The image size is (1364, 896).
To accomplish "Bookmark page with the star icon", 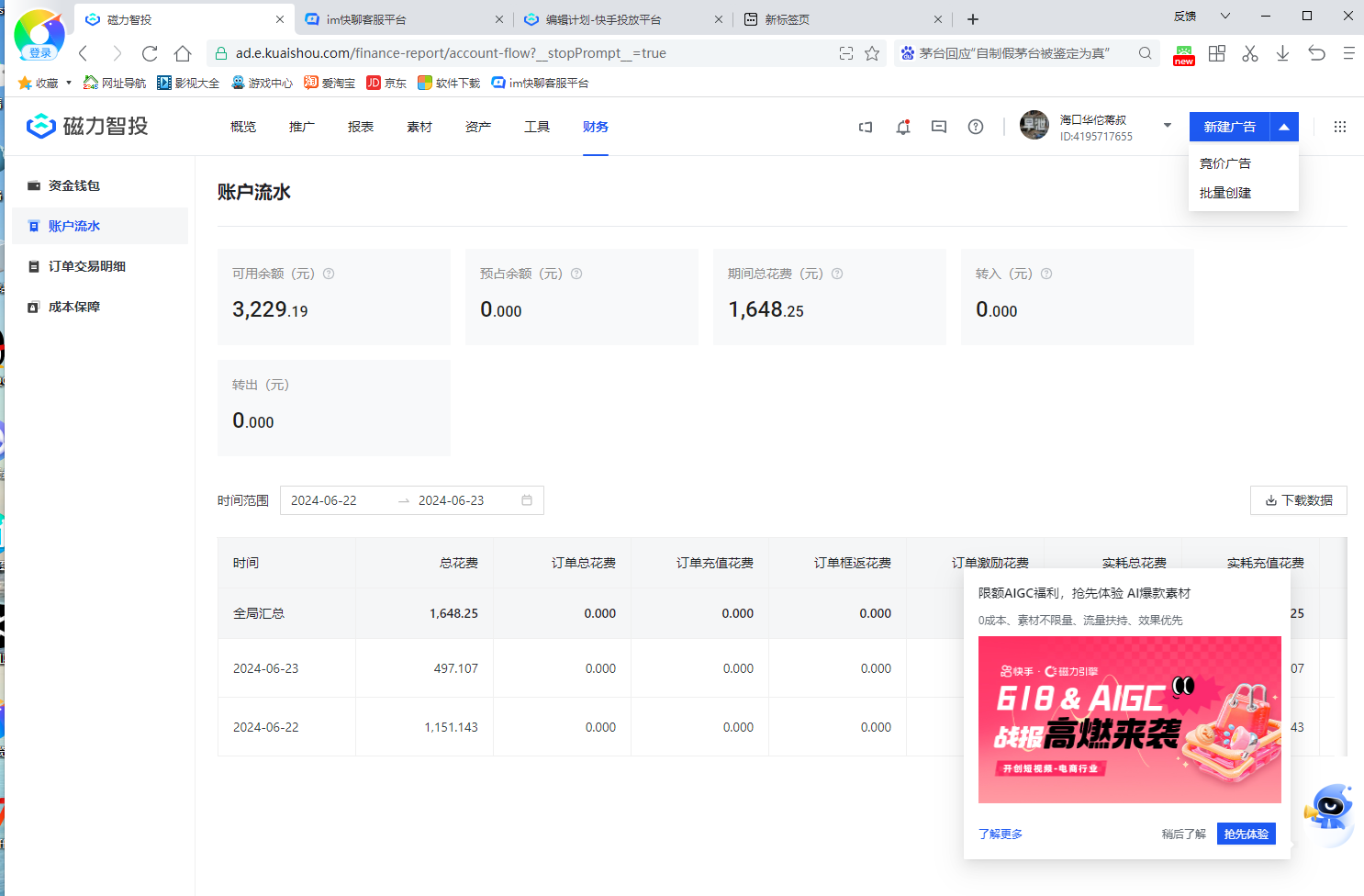I will [872, 53].
